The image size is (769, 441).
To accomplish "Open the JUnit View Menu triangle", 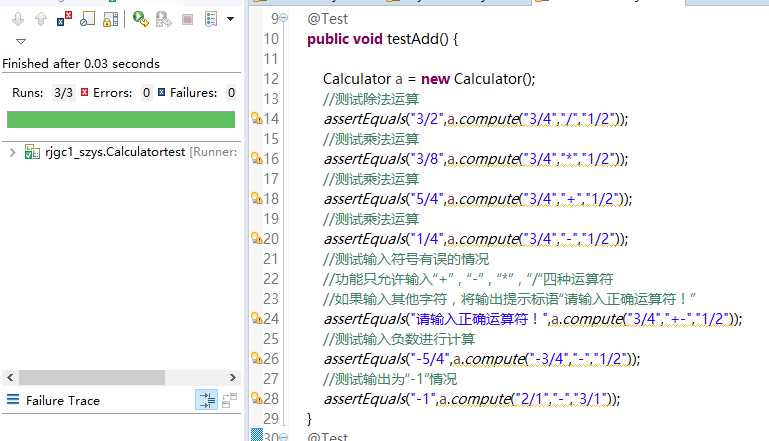I will [21, 41].
